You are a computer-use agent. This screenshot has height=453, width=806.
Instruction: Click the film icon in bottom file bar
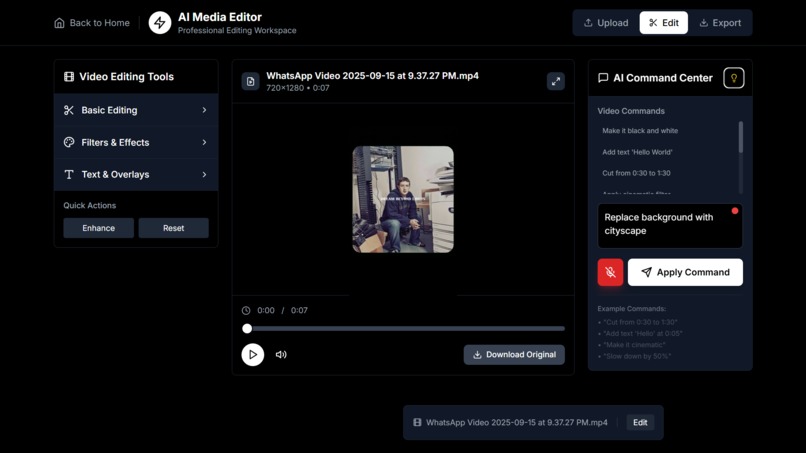(417, 423)
